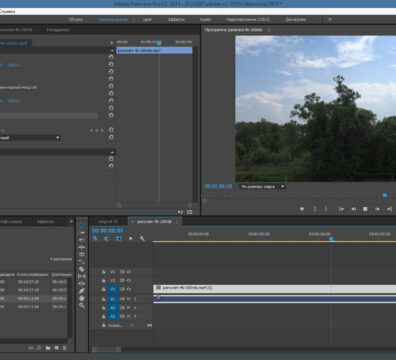Switch to the Аудио workspace tab
This screenshot has height=360, width=396.
[205, 20]
